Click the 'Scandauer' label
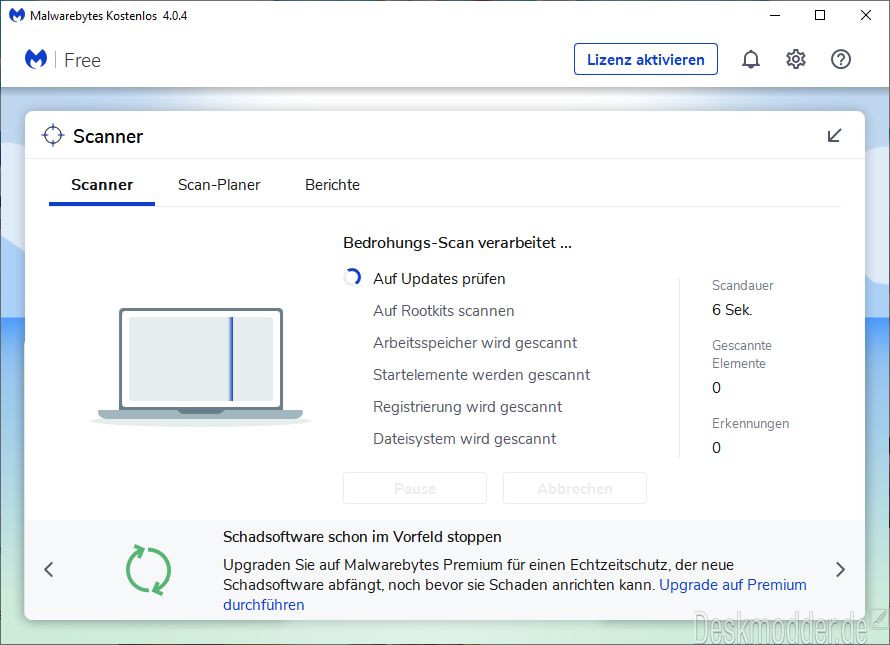This screenshot has height=645, width=890. (x=742, y=285)
